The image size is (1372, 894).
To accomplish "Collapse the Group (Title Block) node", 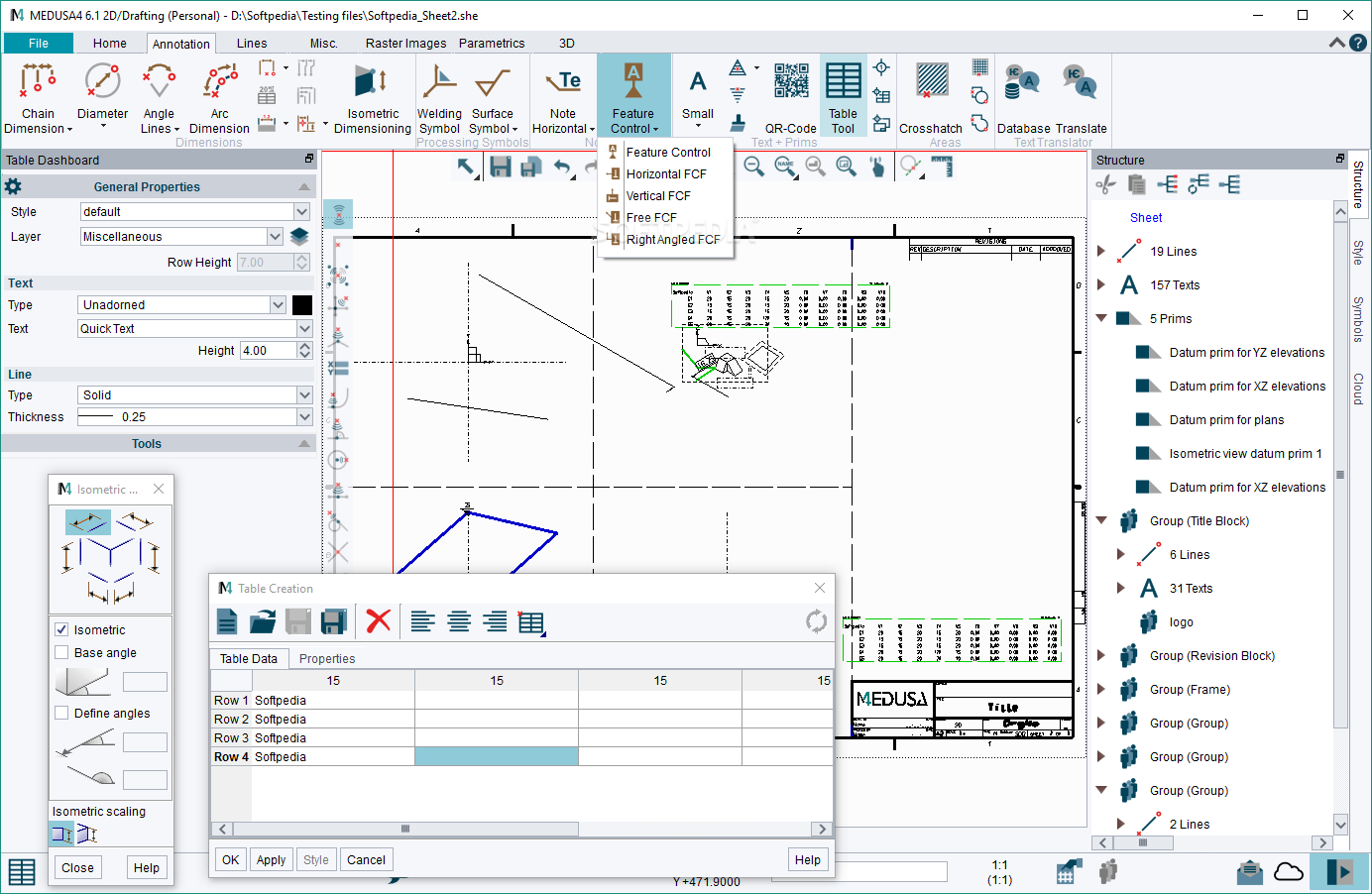I will tap(1101, 521).
